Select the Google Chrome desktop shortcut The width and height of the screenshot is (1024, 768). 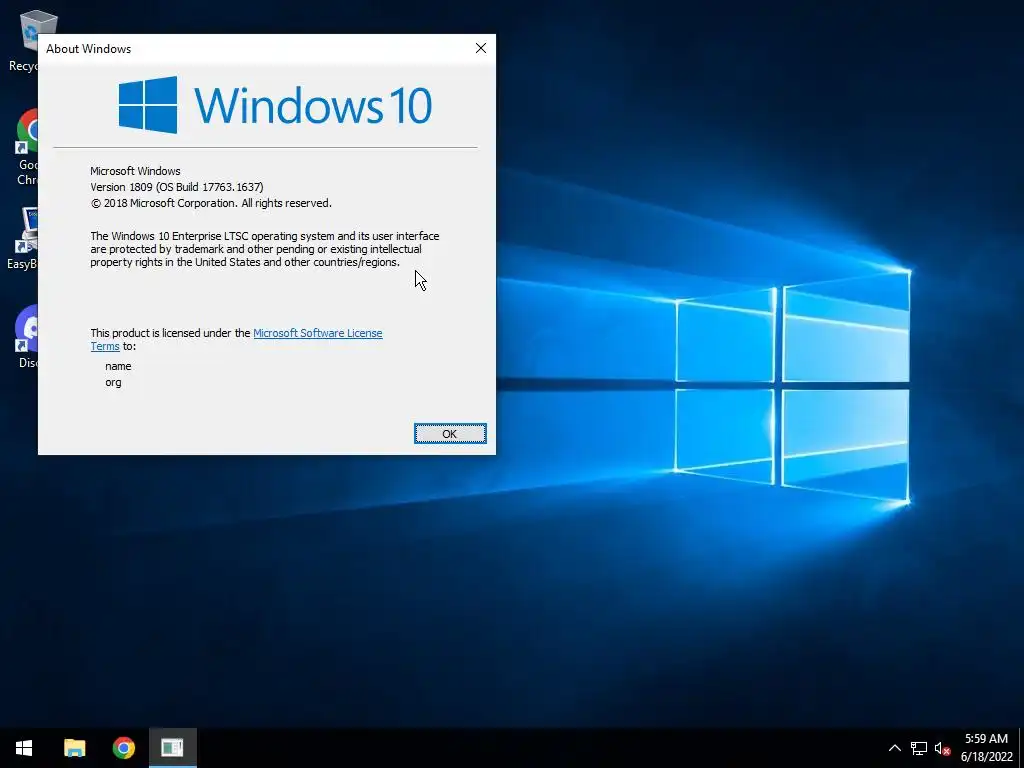pyautogui.click(x=26, y=148)
